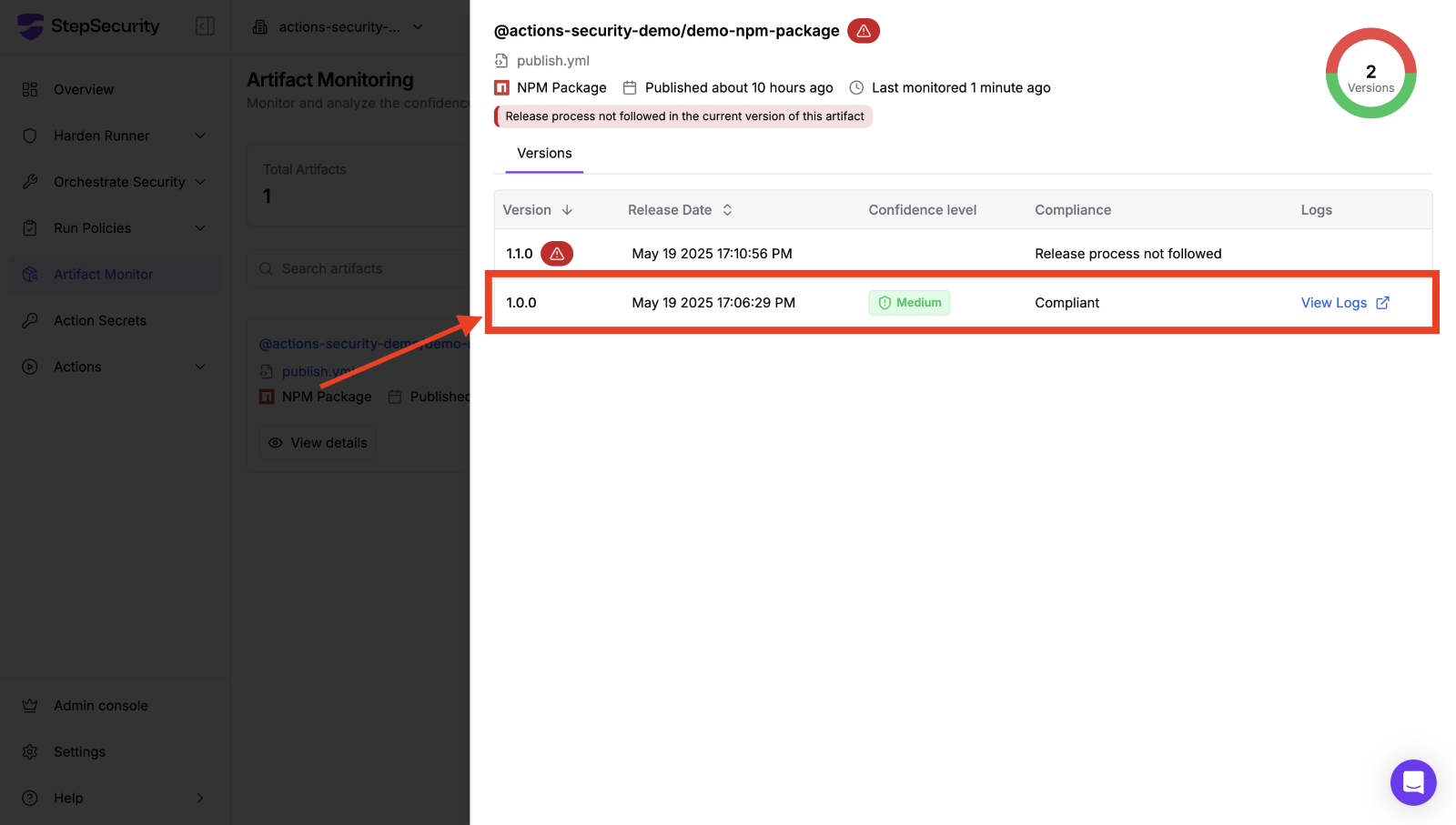Open the Artifact Monitor page
The height and width of the screenshot is (825, 1456).
tap(115, 275)
